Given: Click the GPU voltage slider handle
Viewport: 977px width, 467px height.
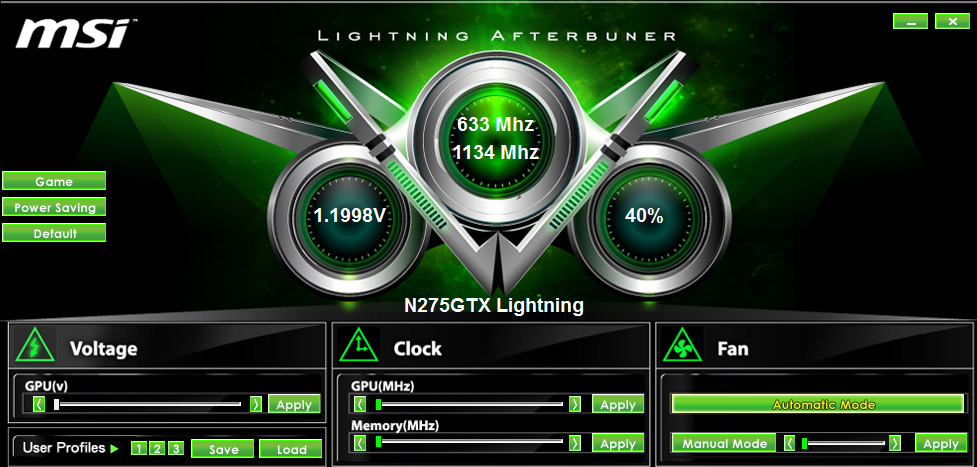Looking at the screenshot, I should (x=57, y=405).
